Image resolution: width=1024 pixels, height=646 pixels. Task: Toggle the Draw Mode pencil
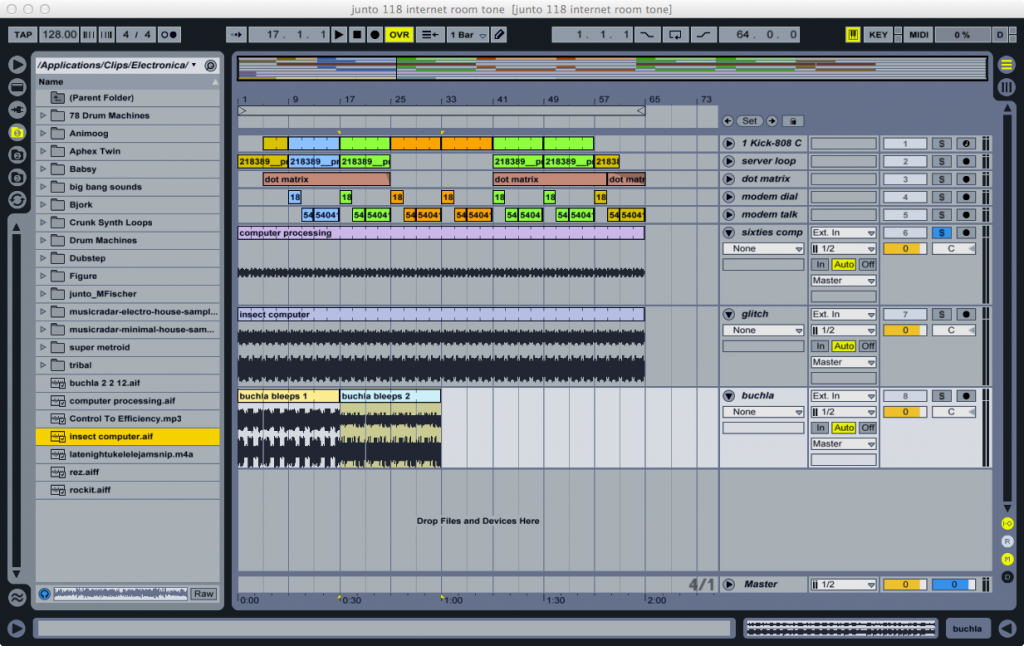(499, 35)
